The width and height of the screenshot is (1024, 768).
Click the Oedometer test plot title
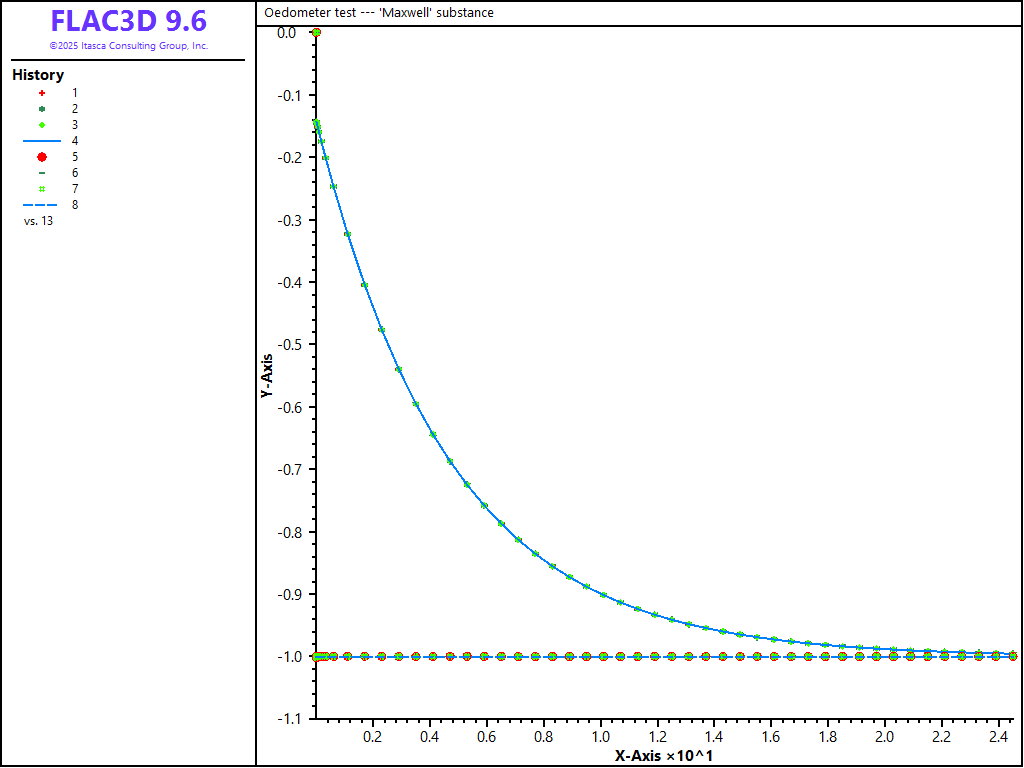coord(378,13)
